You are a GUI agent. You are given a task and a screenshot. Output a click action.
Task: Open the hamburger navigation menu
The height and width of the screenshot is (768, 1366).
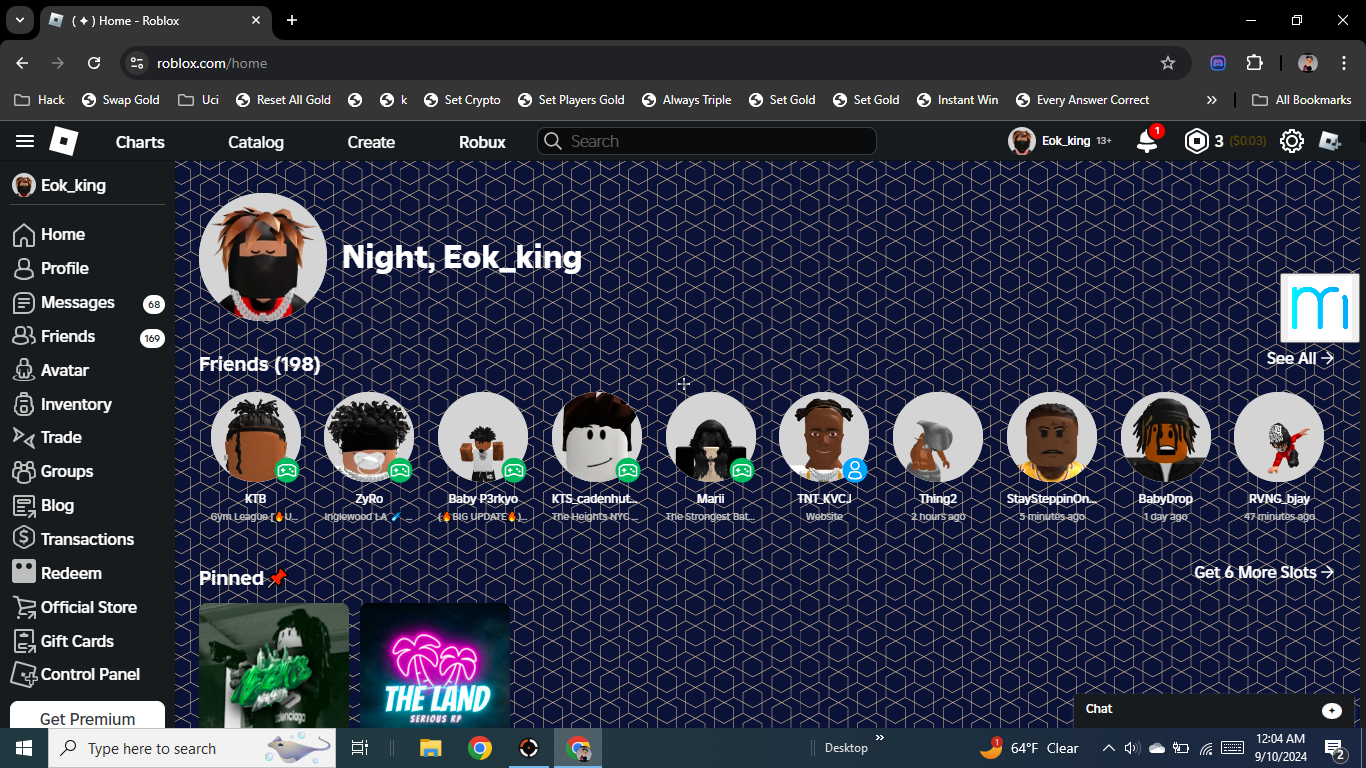tap(25, 141)
